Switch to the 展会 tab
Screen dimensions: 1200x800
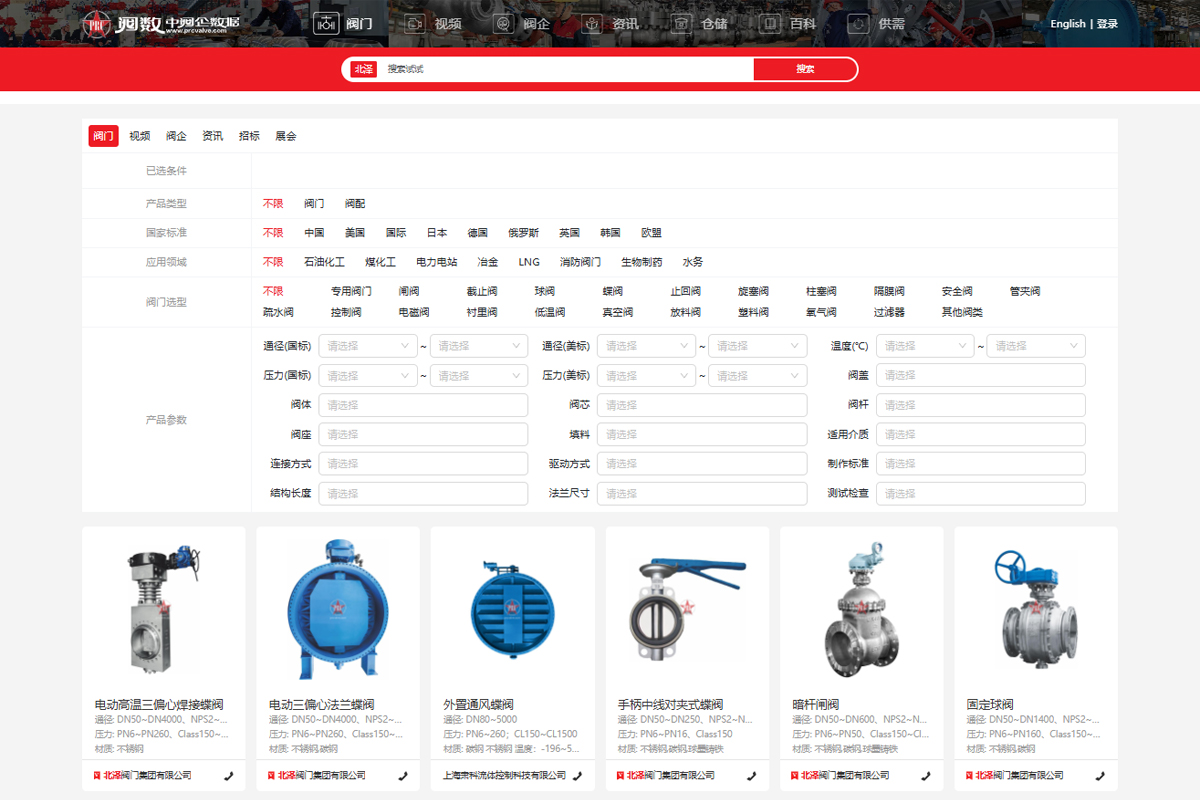tap(286, 136)
